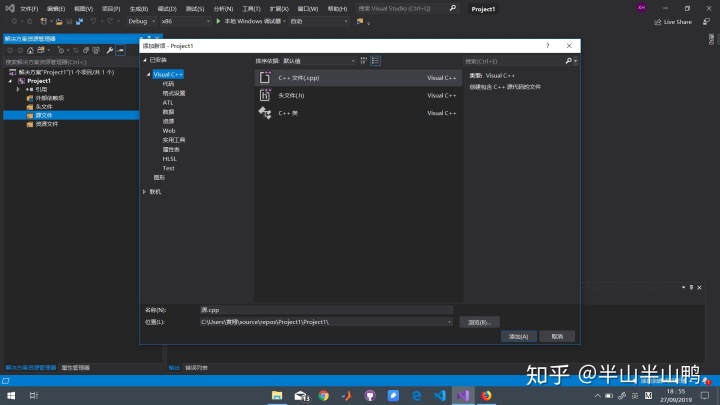Screen dimensions: 720x405
Task: Open the 视图(V) menu
Action: (84, 9)
